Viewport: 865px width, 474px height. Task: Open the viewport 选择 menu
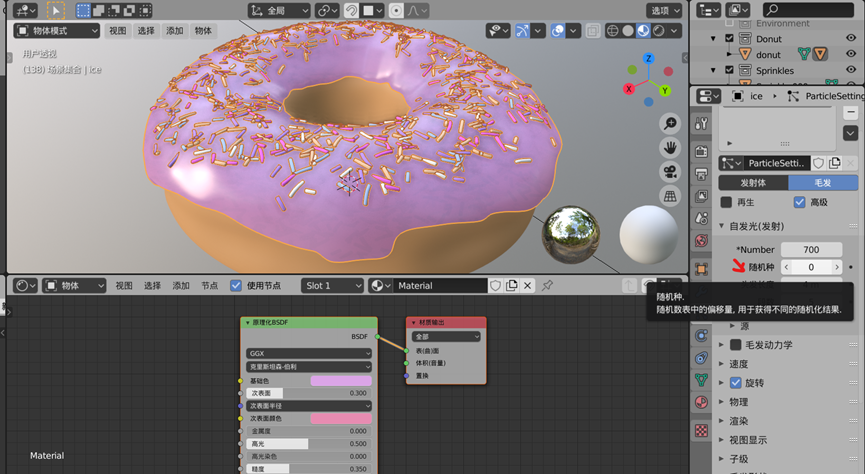tap(146, 31)
